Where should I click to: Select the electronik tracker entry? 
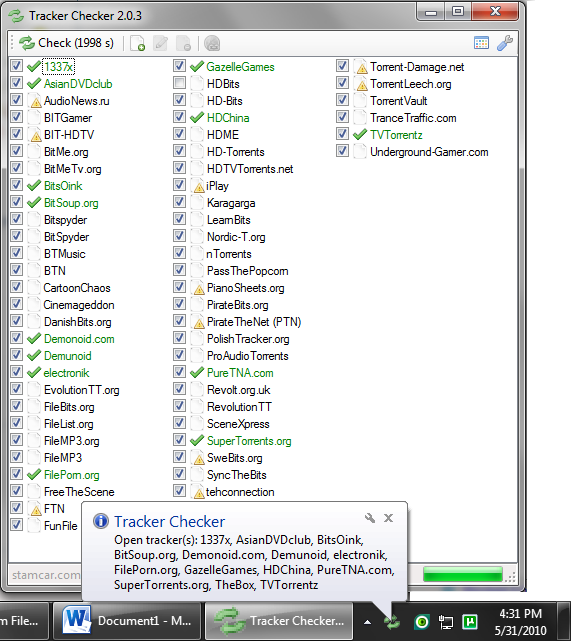tap(66, 373)
